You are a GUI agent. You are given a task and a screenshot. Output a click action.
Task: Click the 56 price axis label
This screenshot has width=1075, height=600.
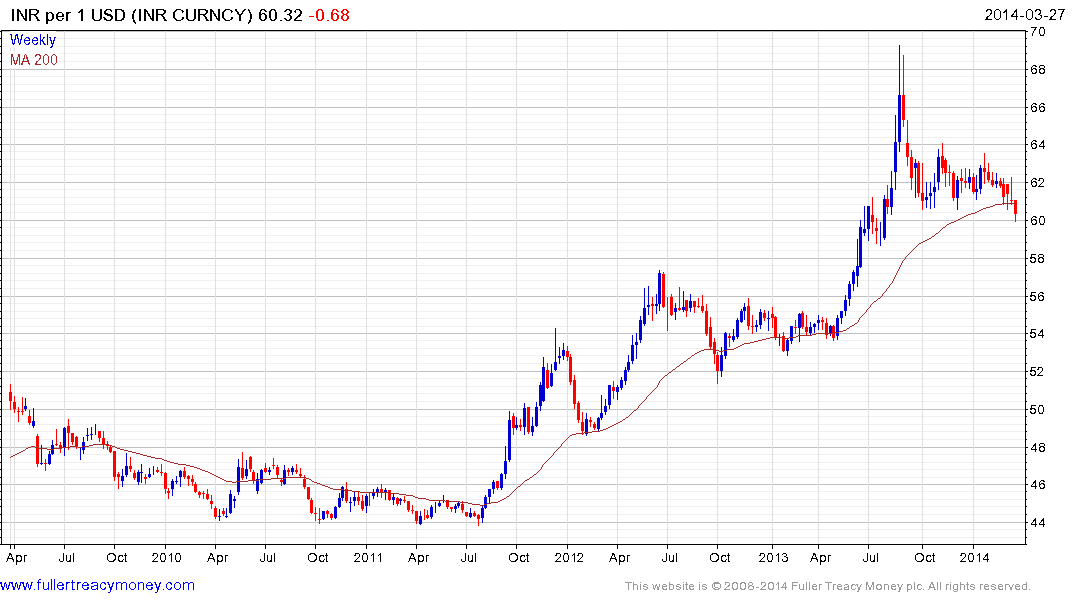(1037, 297)
